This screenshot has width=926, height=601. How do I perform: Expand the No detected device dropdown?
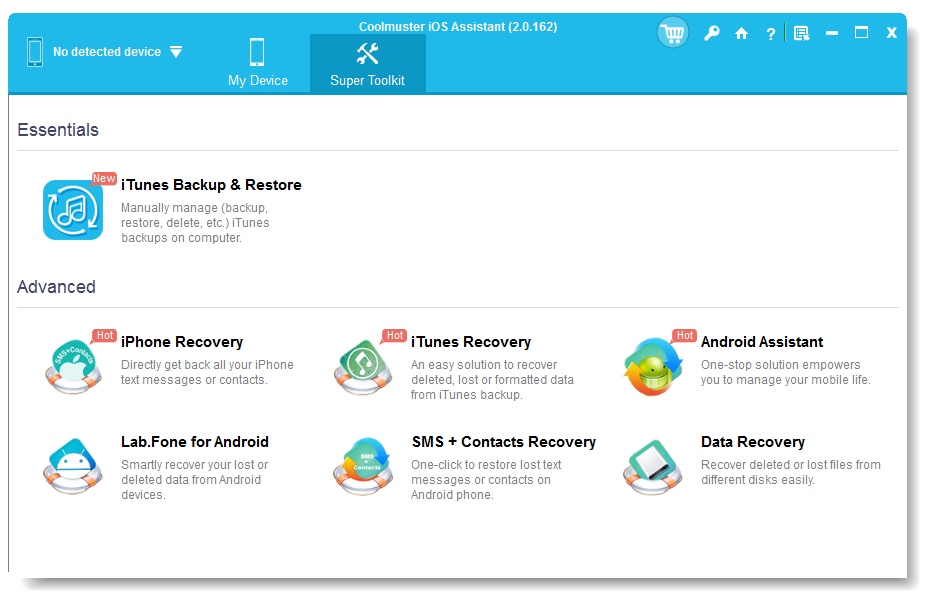point(176,52)
